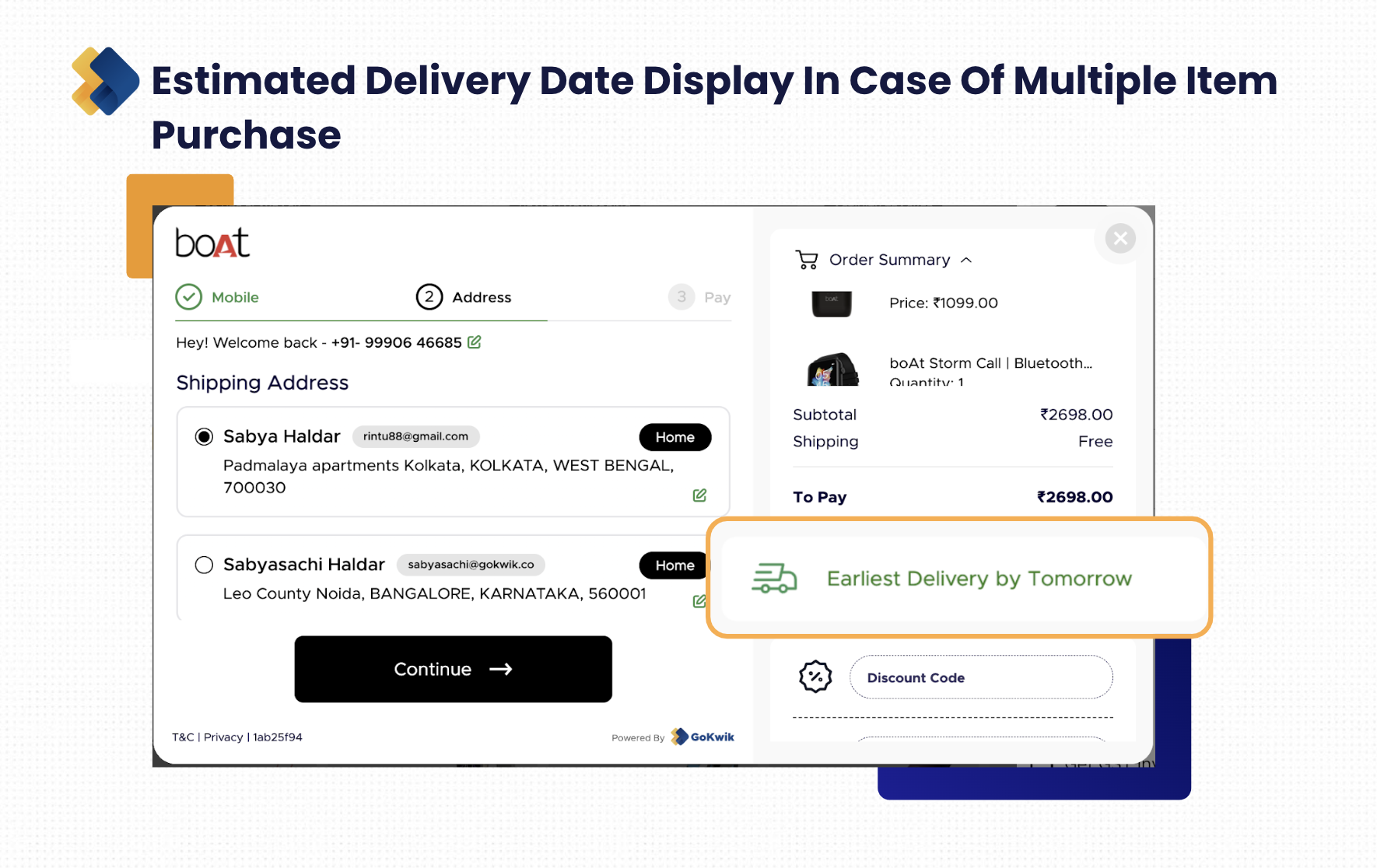
Task: Click the boAt Storm Call smartwatch thumbnail
Action: [x=832, y=369]
